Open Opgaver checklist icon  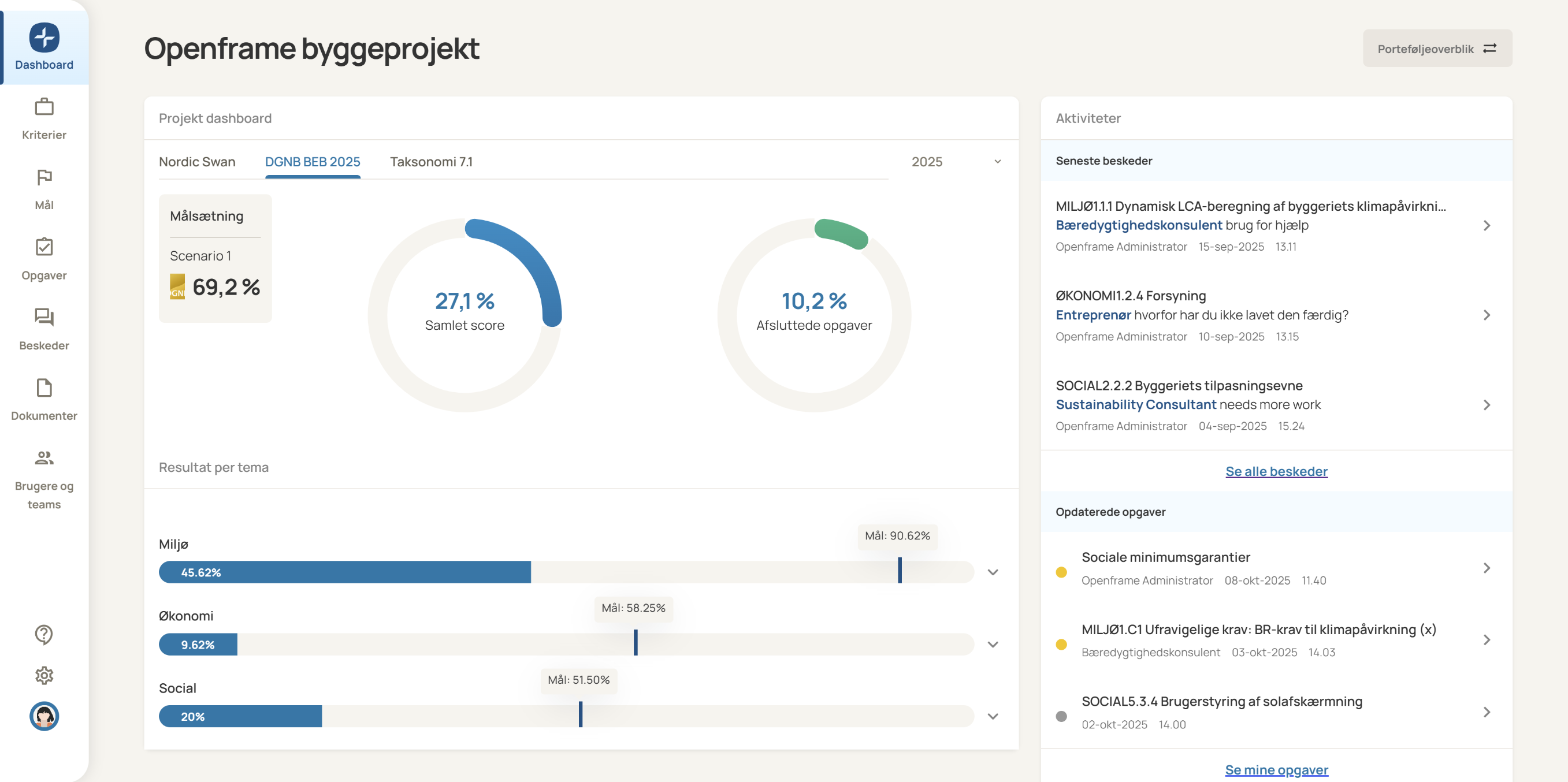[x=44, y=247]
